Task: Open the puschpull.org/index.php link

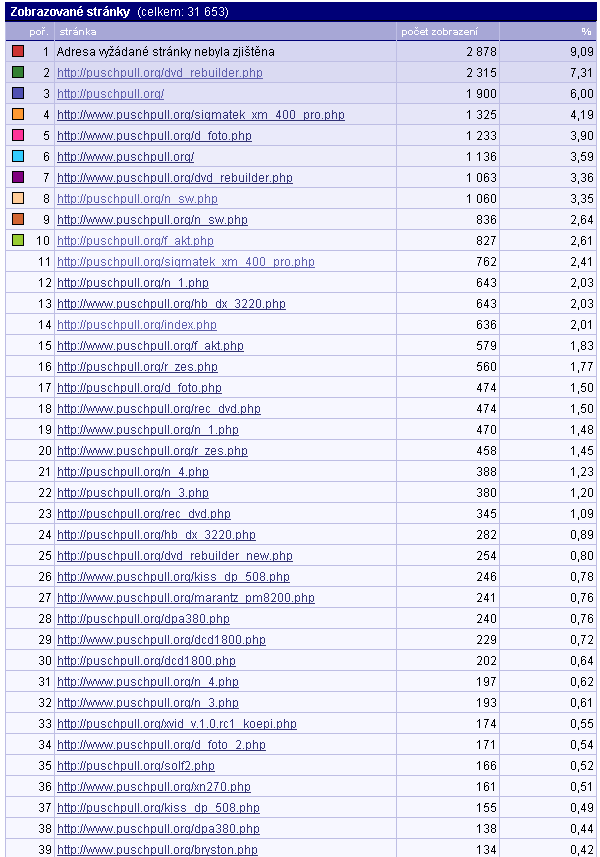Action: (137, 325)
